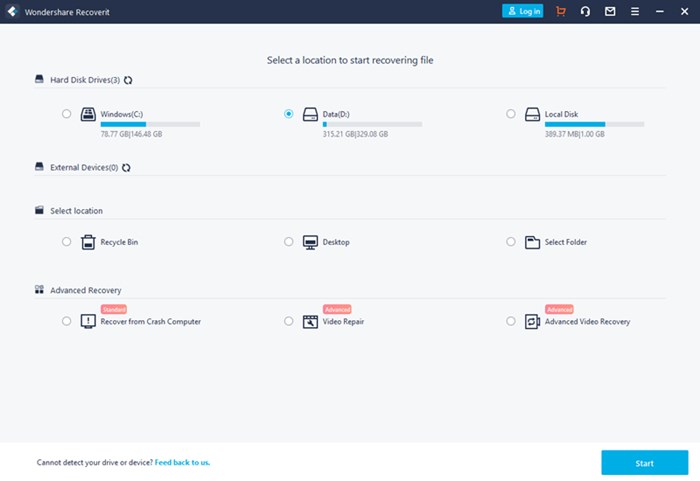700x481 pixels.
Task: Select the Local Disk radio button
Action: click(x=511, y=114)
